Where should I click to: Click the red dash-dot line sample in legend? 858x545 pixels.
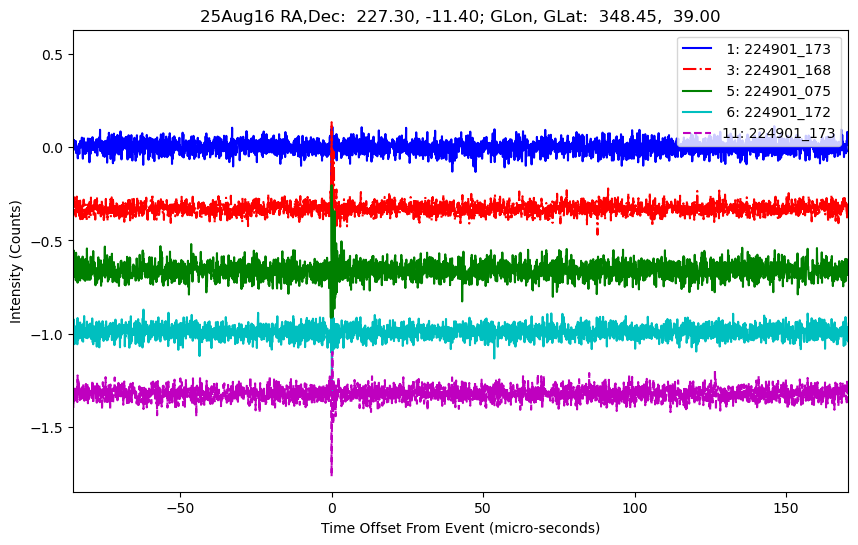(697, 69)
